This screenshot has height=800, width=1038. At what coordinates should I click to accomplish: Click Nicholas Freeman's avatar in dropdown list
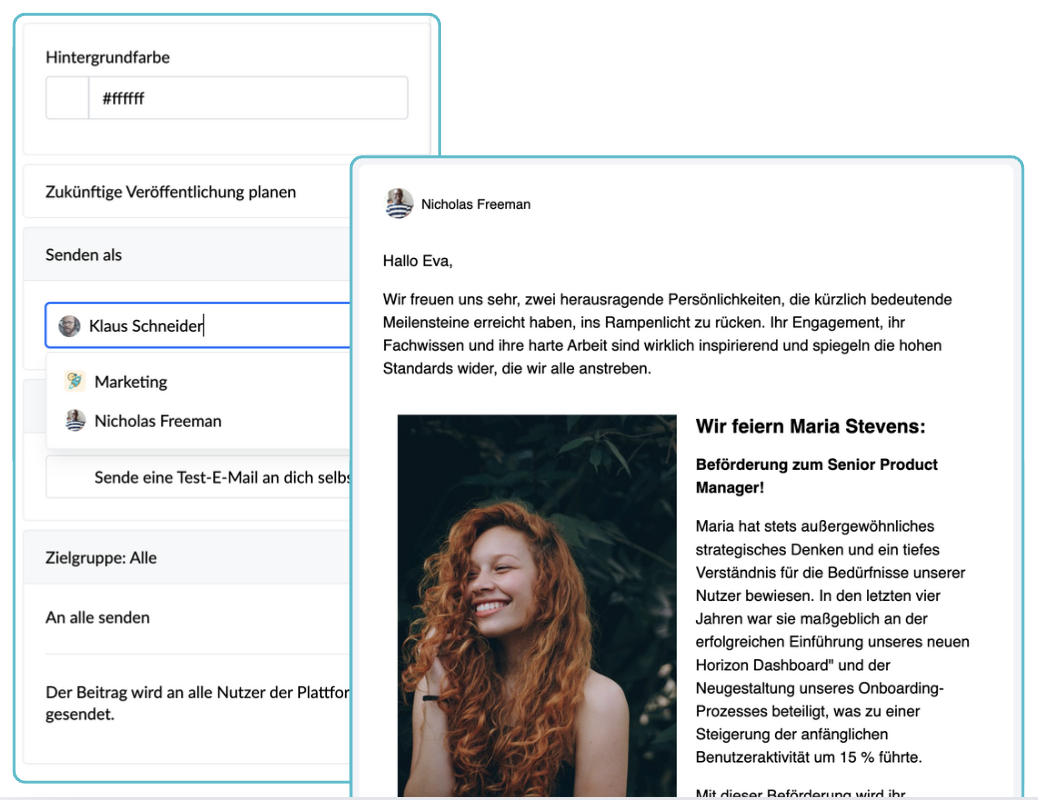(75, 421)
